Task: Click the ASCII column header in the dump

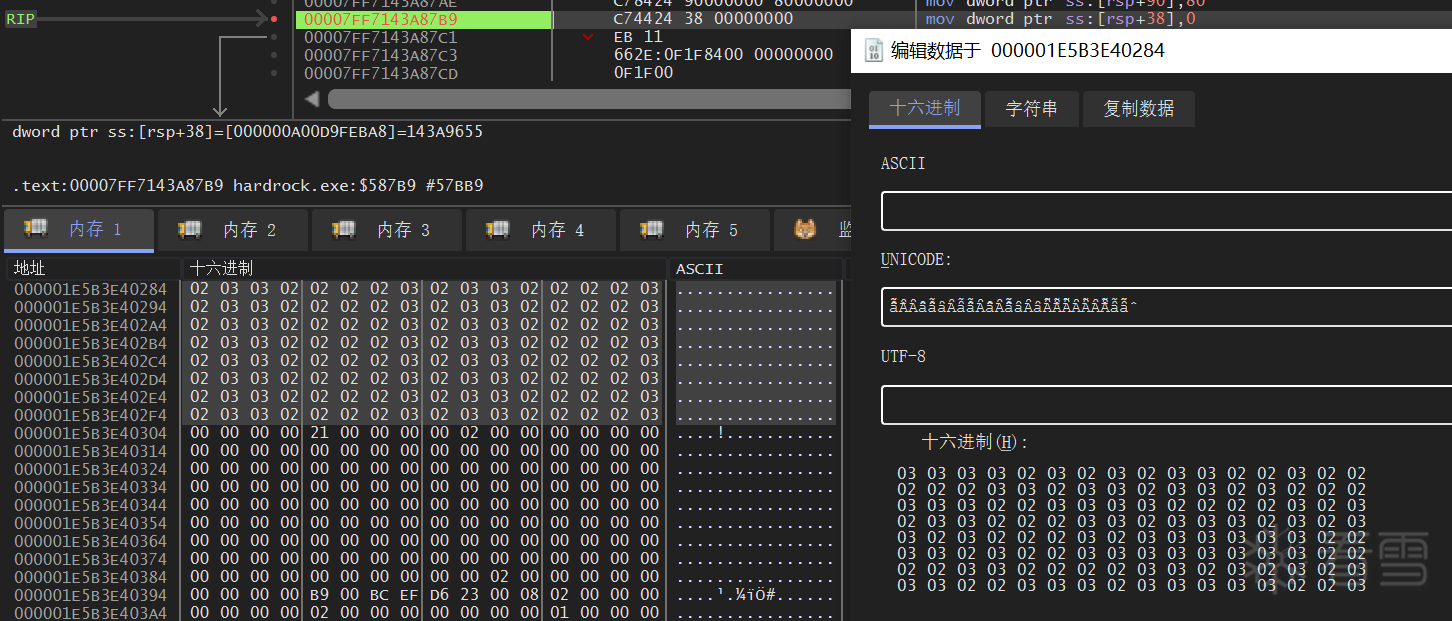Action: pos(756,268)
